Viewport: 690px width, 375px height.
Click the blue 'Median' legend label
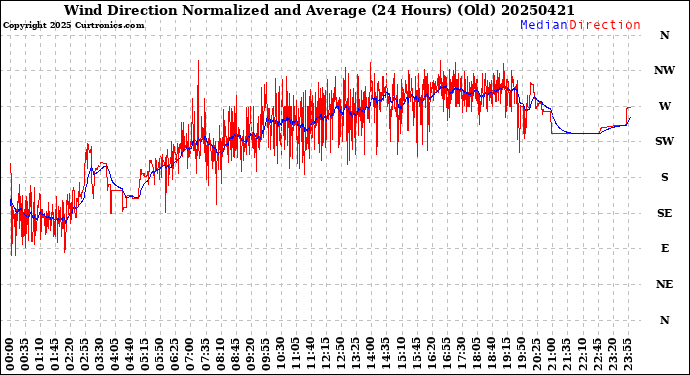pyautogui.click(x=544, y=25)
